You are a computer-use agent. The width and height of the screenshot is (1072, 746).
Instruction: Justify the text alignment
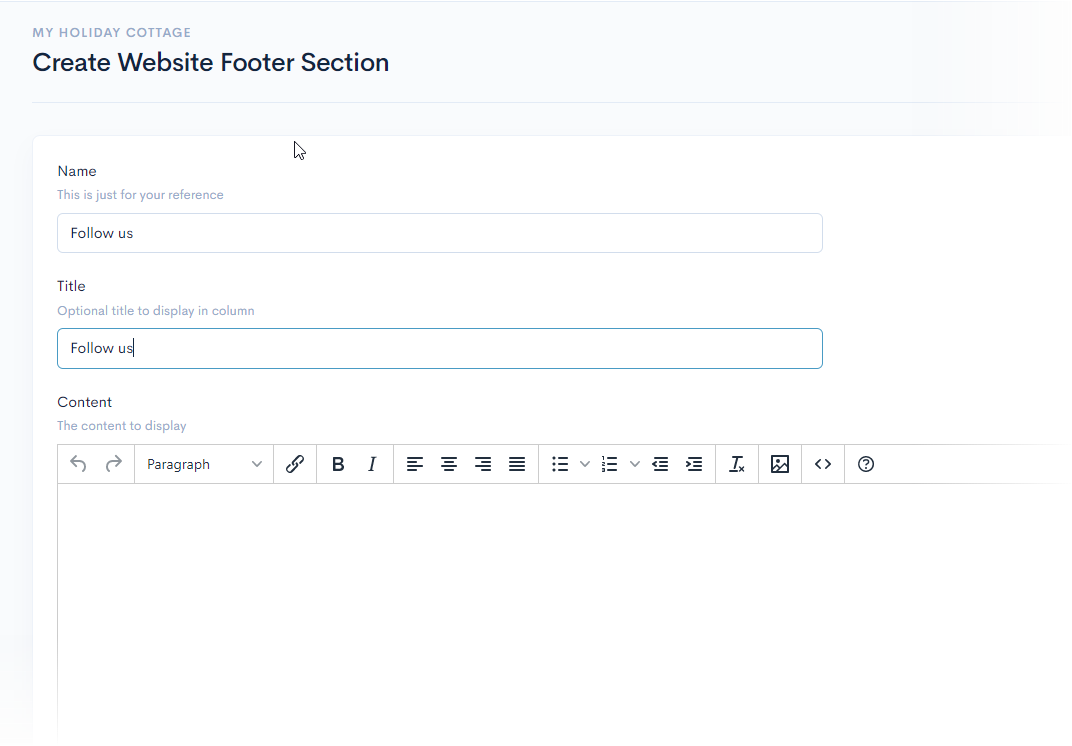517,464
